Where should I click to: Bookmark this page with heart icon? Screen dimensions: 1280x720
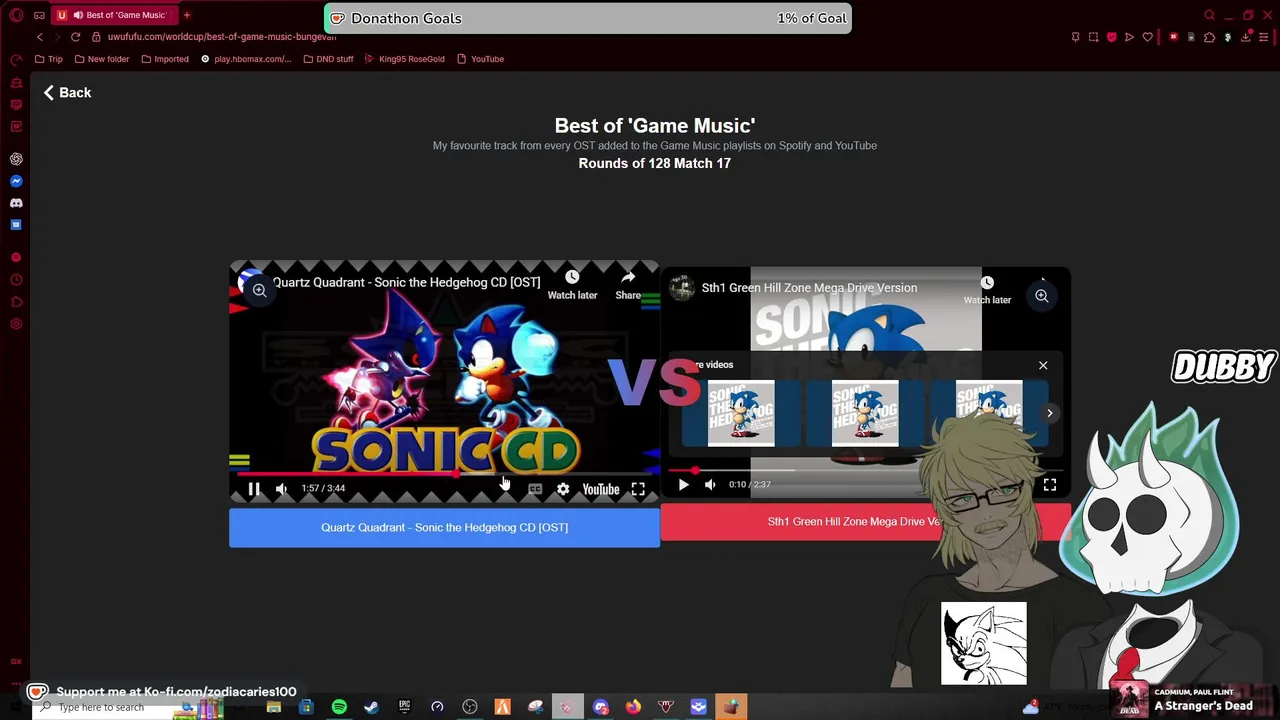tap(1147, 37)
